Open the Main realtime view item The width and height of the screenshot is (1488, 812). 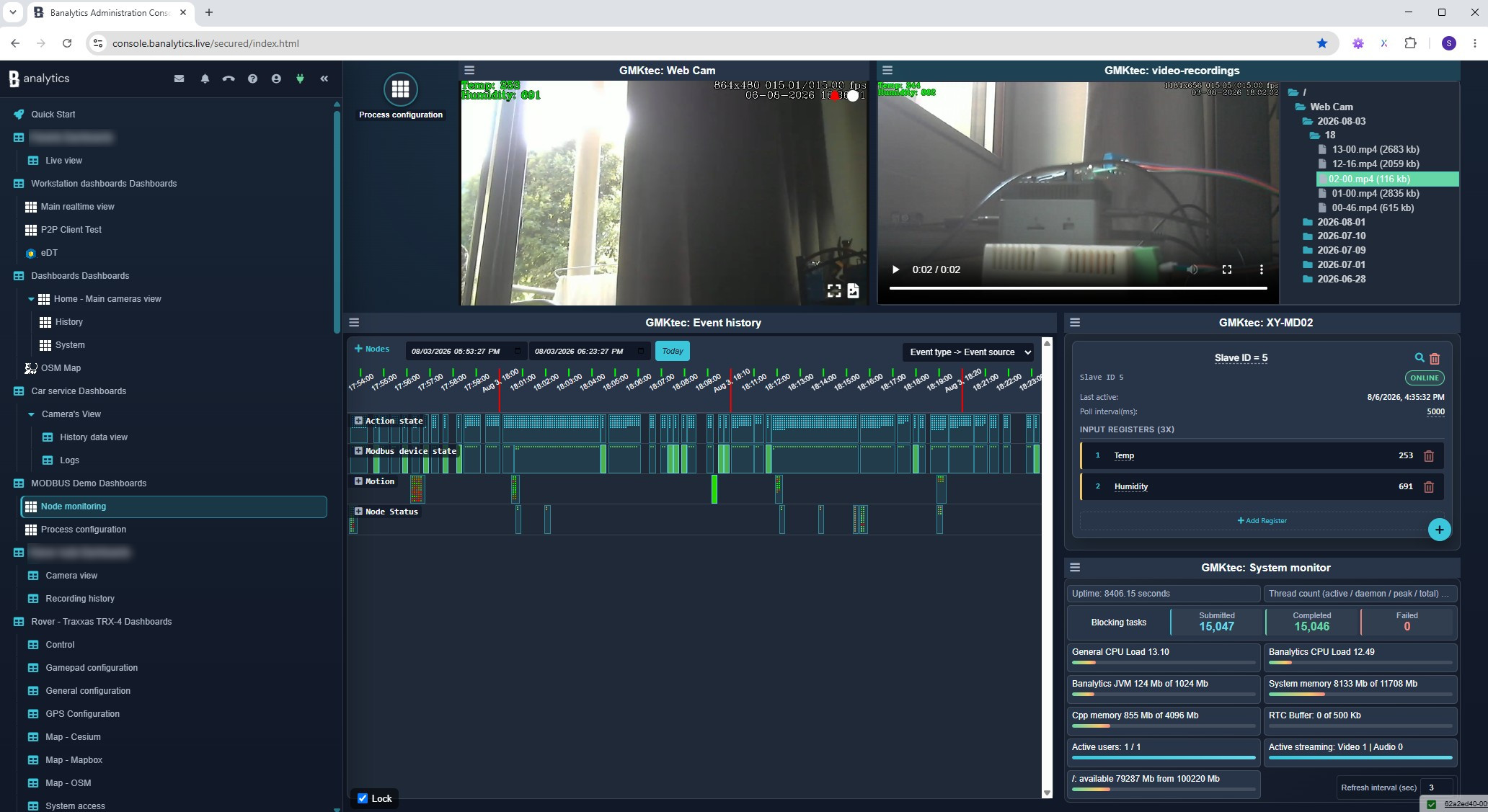[x=77, y=207]
